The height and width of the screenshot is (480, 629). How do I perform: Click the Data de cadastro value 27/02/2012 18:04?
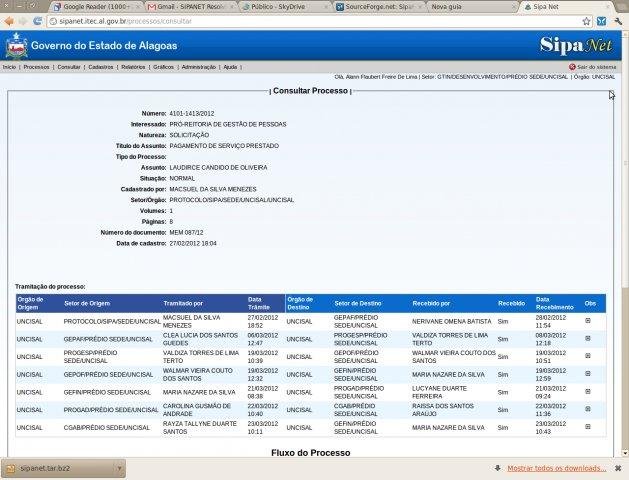[x=193, y=243]
